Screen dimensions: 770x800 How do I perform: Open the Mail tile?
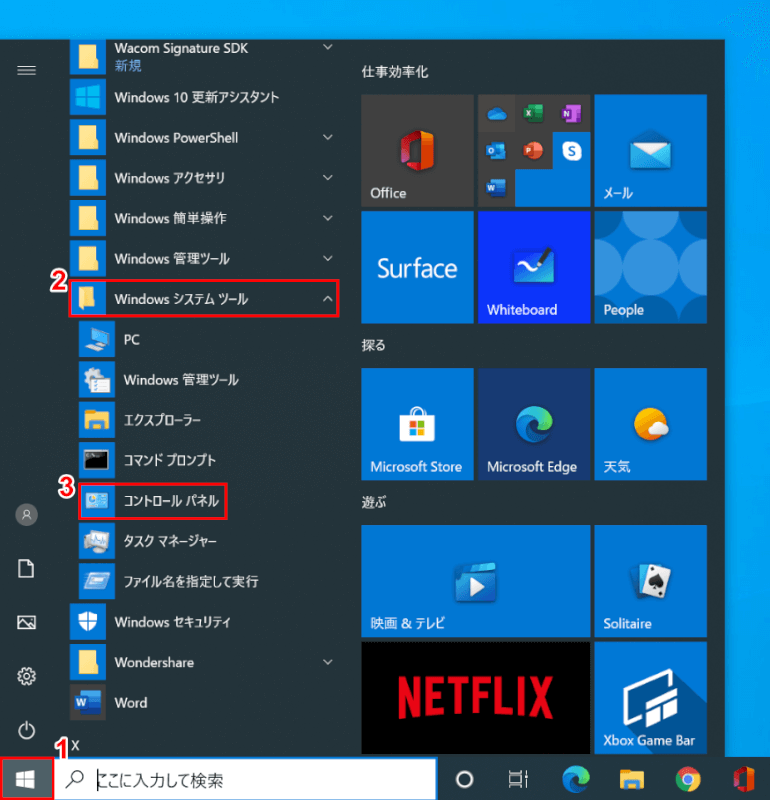(651, 151)
